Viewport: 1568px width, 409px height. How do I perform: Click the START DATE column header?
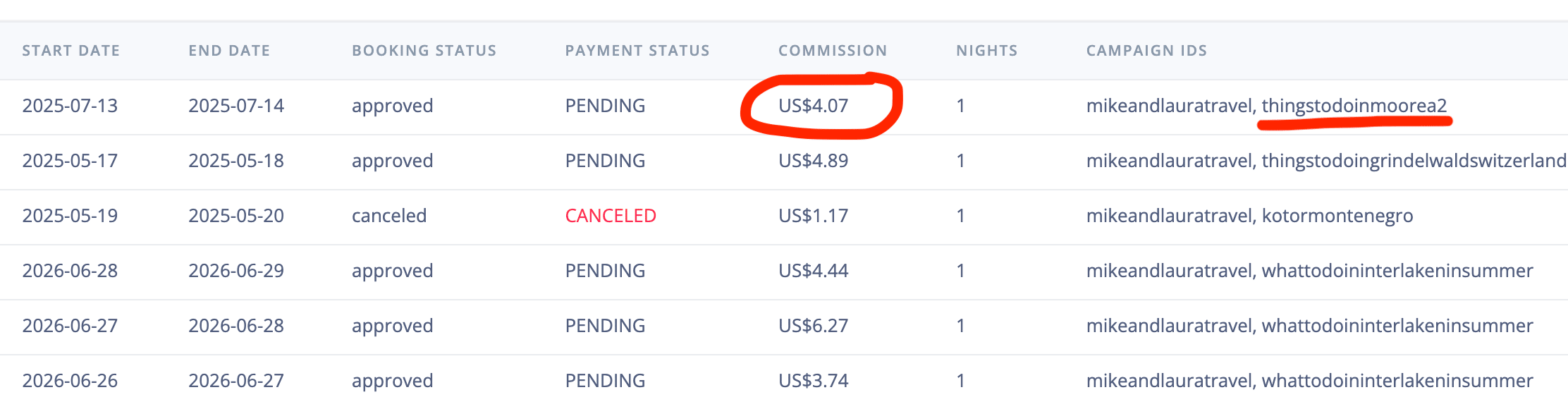tap(71, 51)
